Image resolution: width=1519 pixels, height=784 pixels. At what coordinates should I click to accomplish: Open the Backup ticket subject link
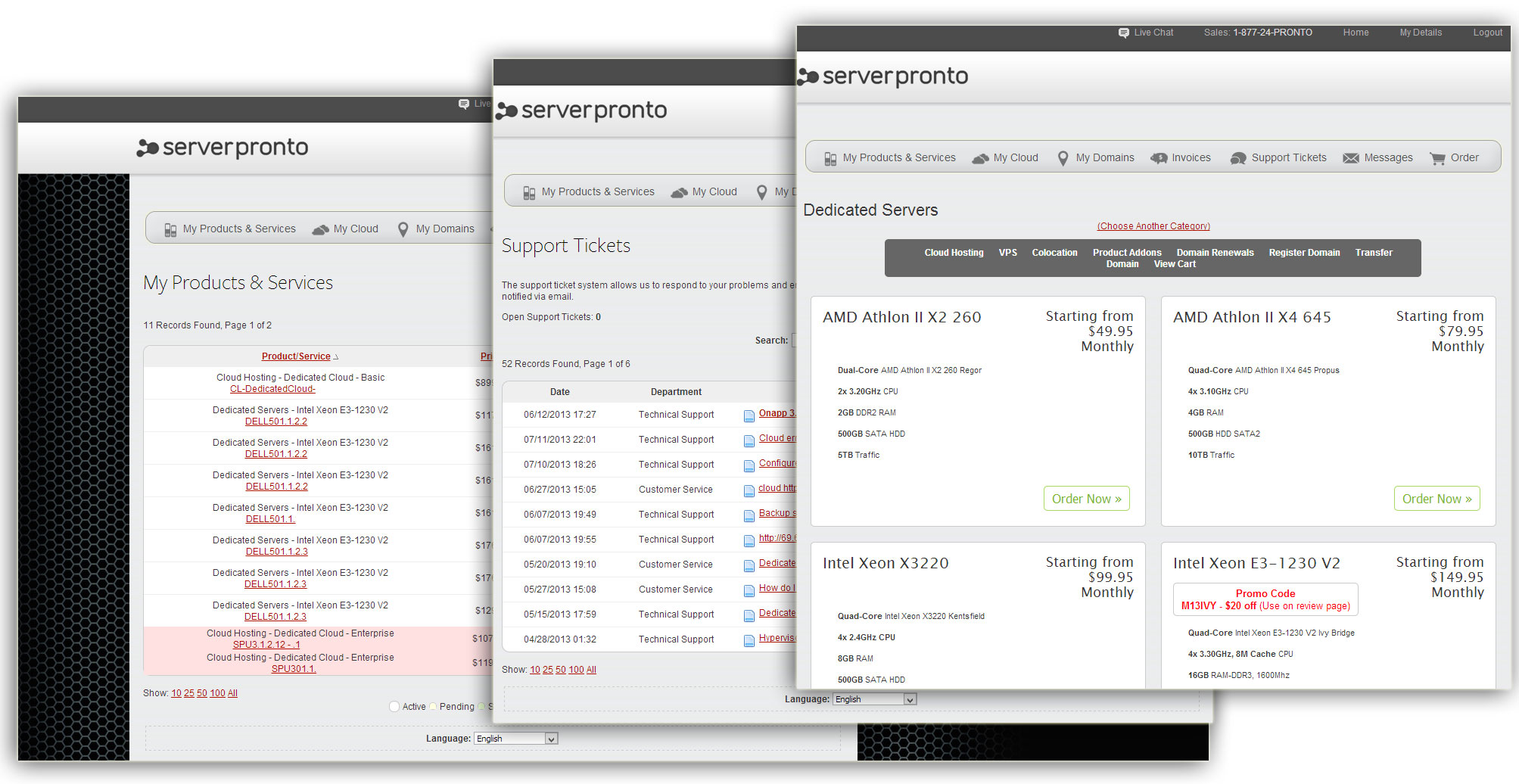777,513
